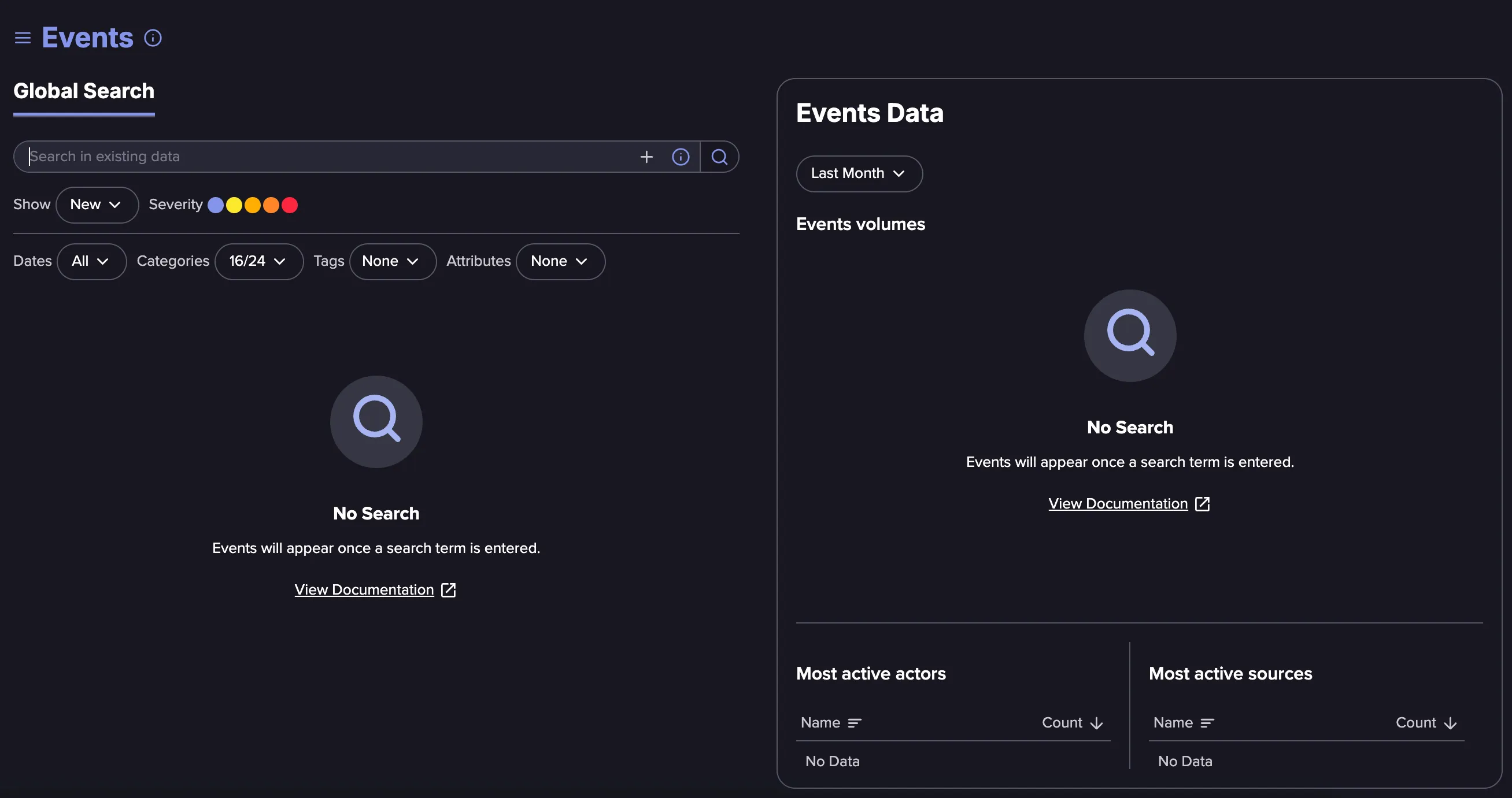Open View Documentation link under Global Search
The image size is (1512, 798).
364,590
